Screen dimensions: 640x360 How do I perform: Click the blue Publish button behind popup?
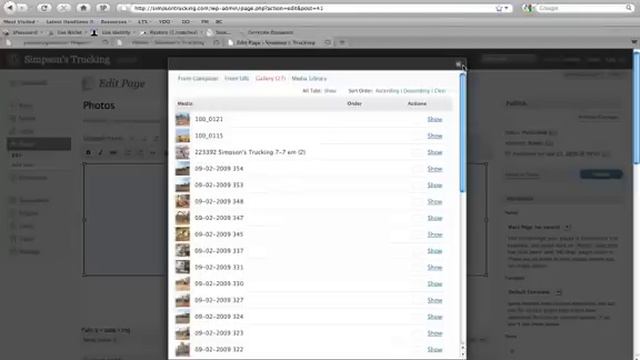click(x=601, y=174)
